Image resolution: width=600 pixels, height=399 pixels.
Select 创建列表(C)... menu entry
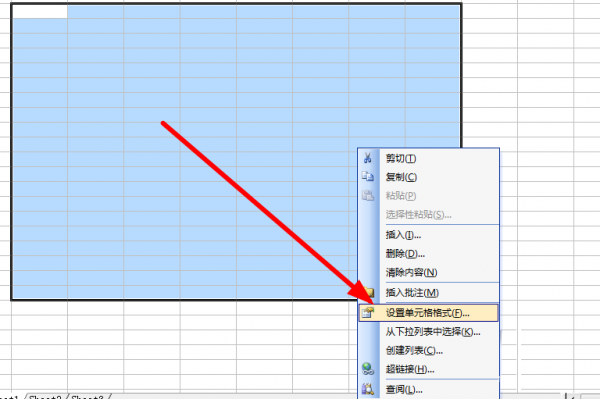click(x=414, y=350)
